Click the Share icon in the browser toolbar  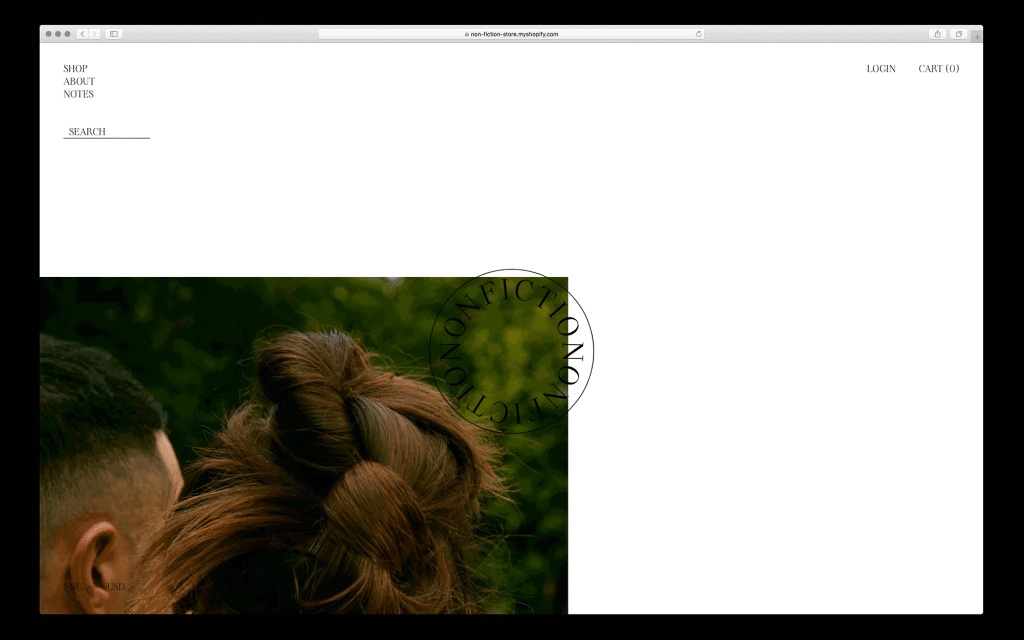tap(938, 33)
